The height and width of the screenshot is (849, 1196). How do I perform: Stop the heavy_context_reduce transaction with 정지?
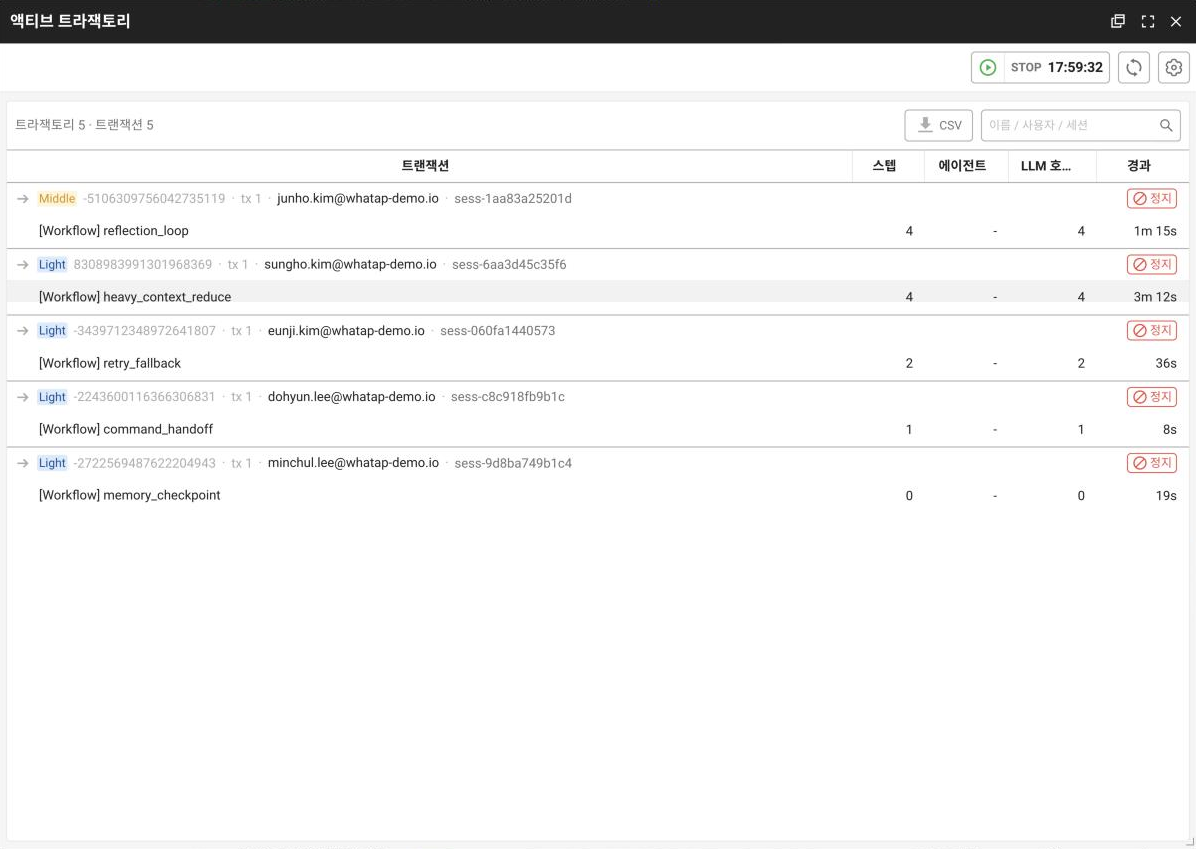pos(1151,264)
